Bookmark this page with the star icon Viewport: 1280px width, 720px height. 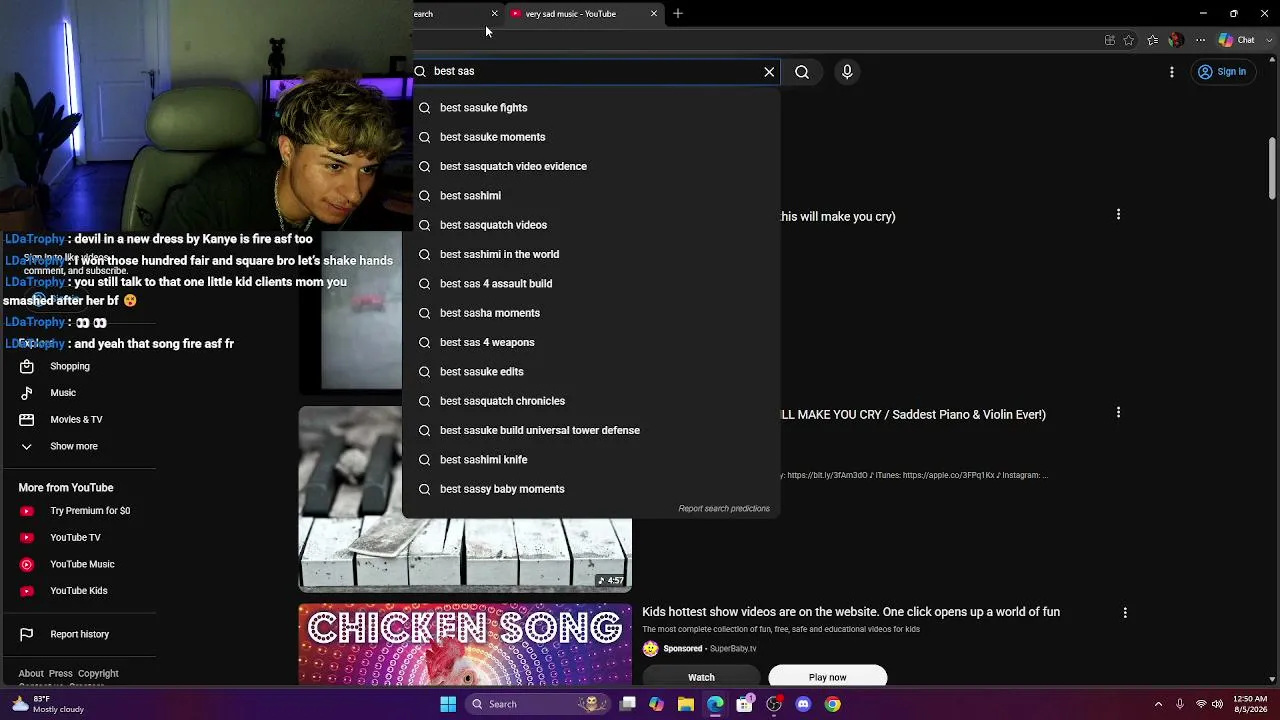pos(1129,40)
